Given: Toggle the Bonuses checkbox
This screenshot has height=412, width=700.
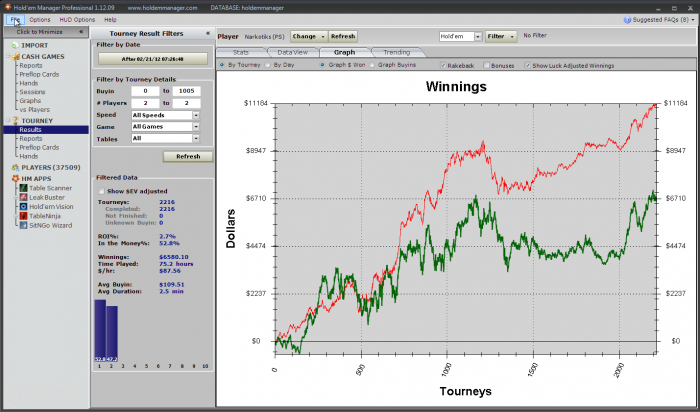Looking at the screenshot, I should pyautogui.click(x=487, y=66).
